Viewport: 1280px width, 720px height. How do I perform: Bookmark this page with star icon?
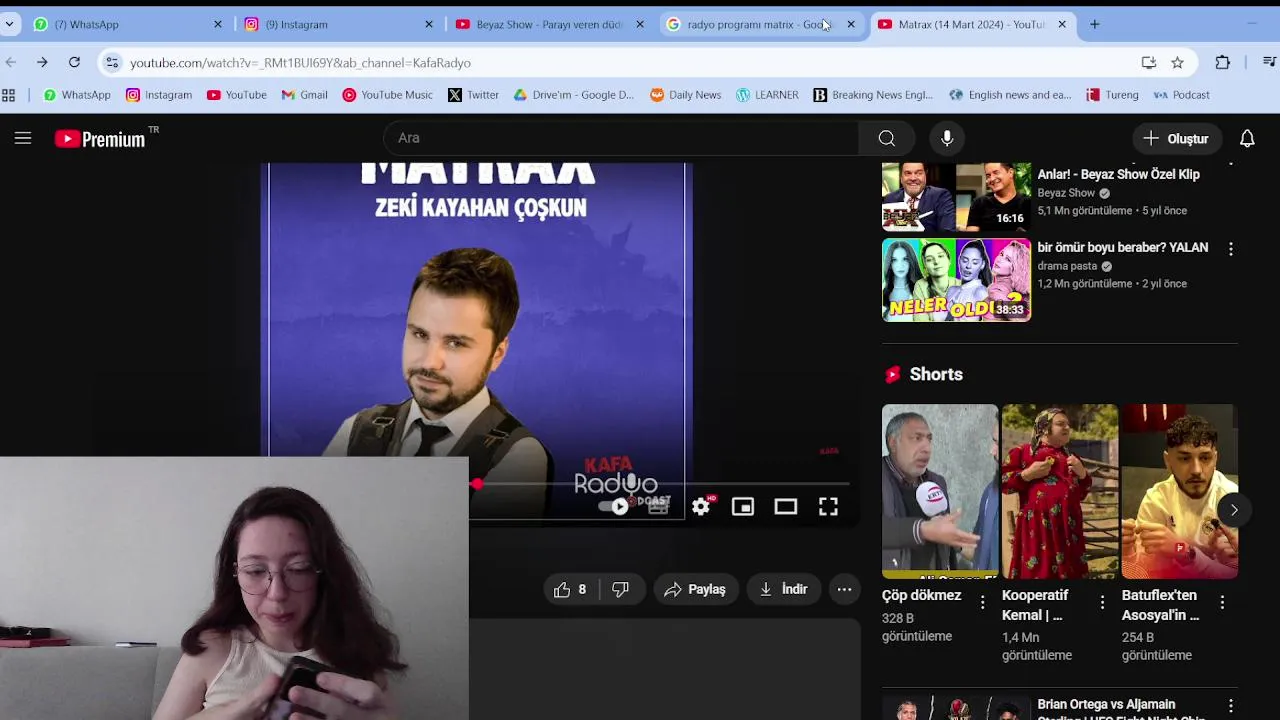[1178, 62]
